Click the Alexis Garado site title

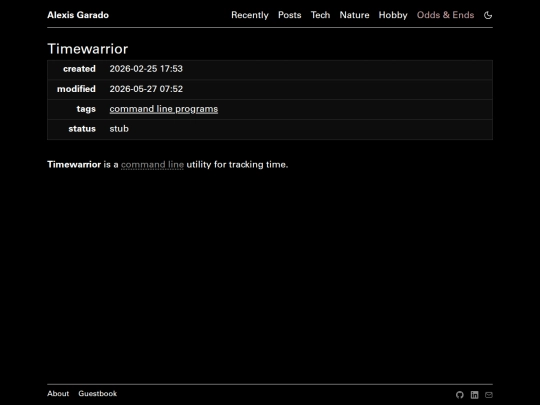click(78, 15)
